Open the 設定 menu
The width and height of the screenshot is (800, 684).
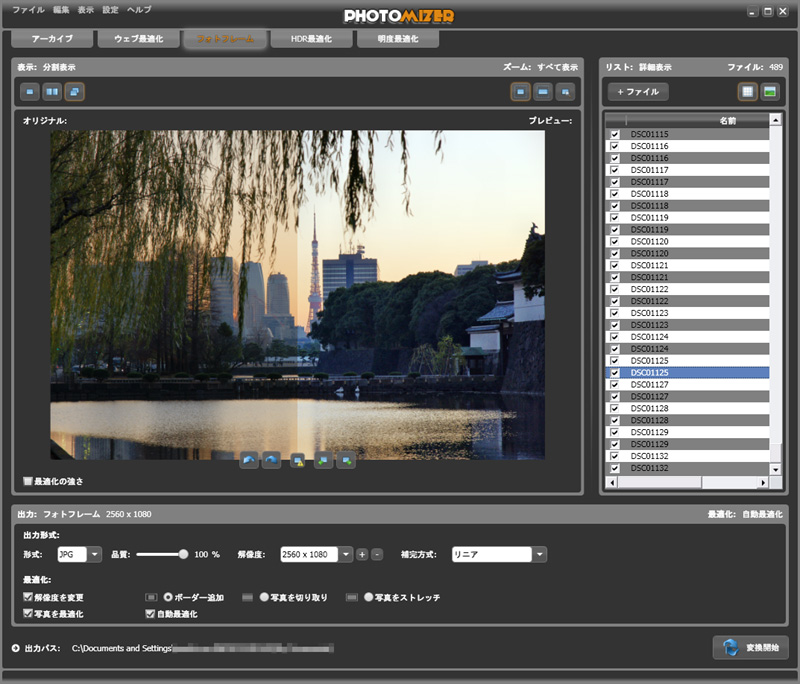(x=110, y=10)
